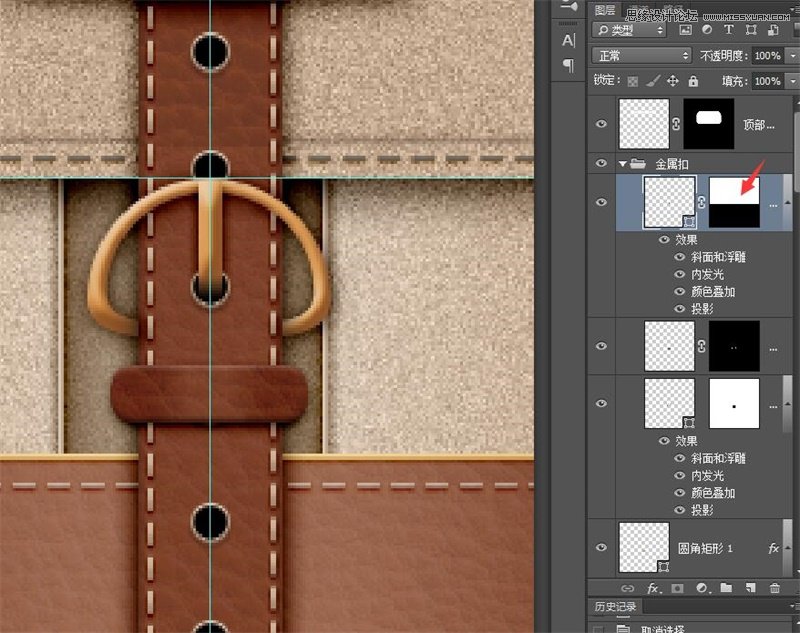Click the 不透明度 100% value field
This screenshot has height=633, width=800.
click(768, 56)
